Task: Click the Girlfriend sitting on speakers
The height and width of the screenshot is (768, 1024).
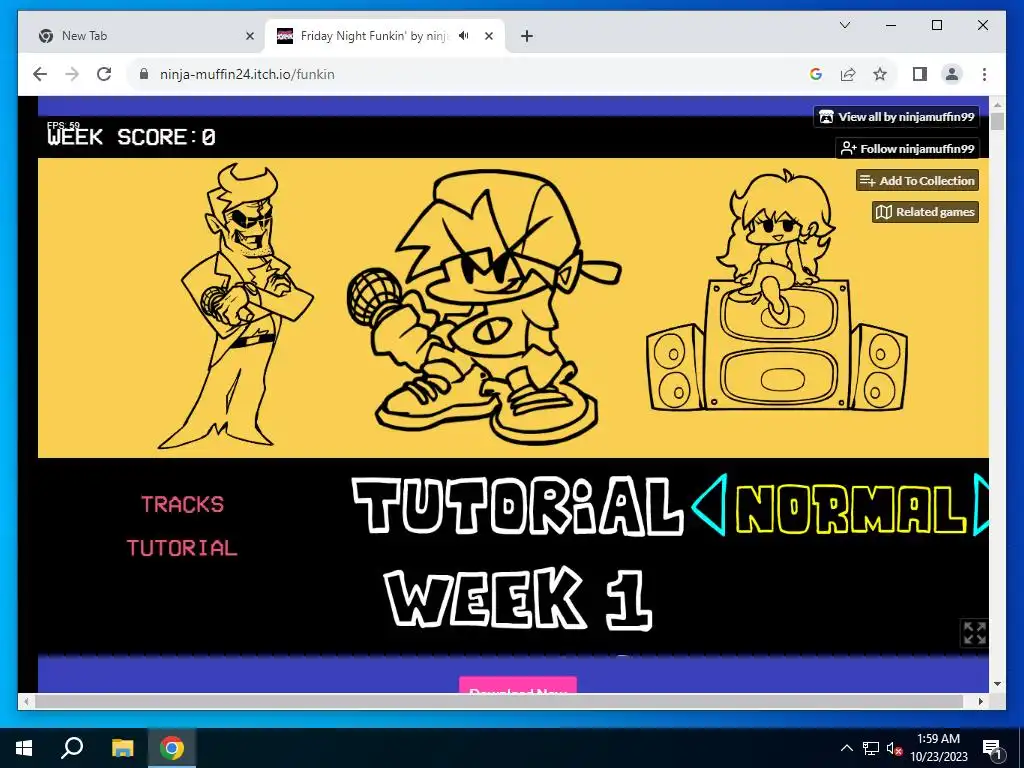Action: tap(777, 291)
